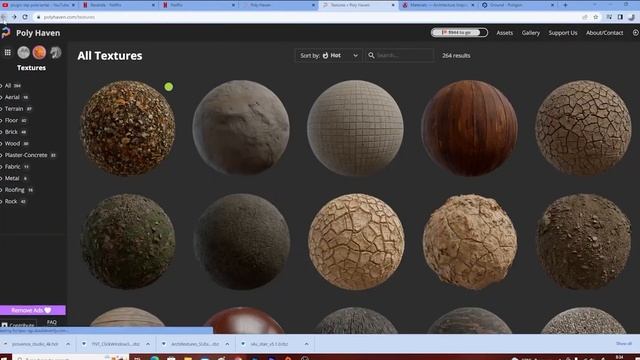Bookmark the page with the star icon
The image size is (640, 360).
(x=596, y=17)
